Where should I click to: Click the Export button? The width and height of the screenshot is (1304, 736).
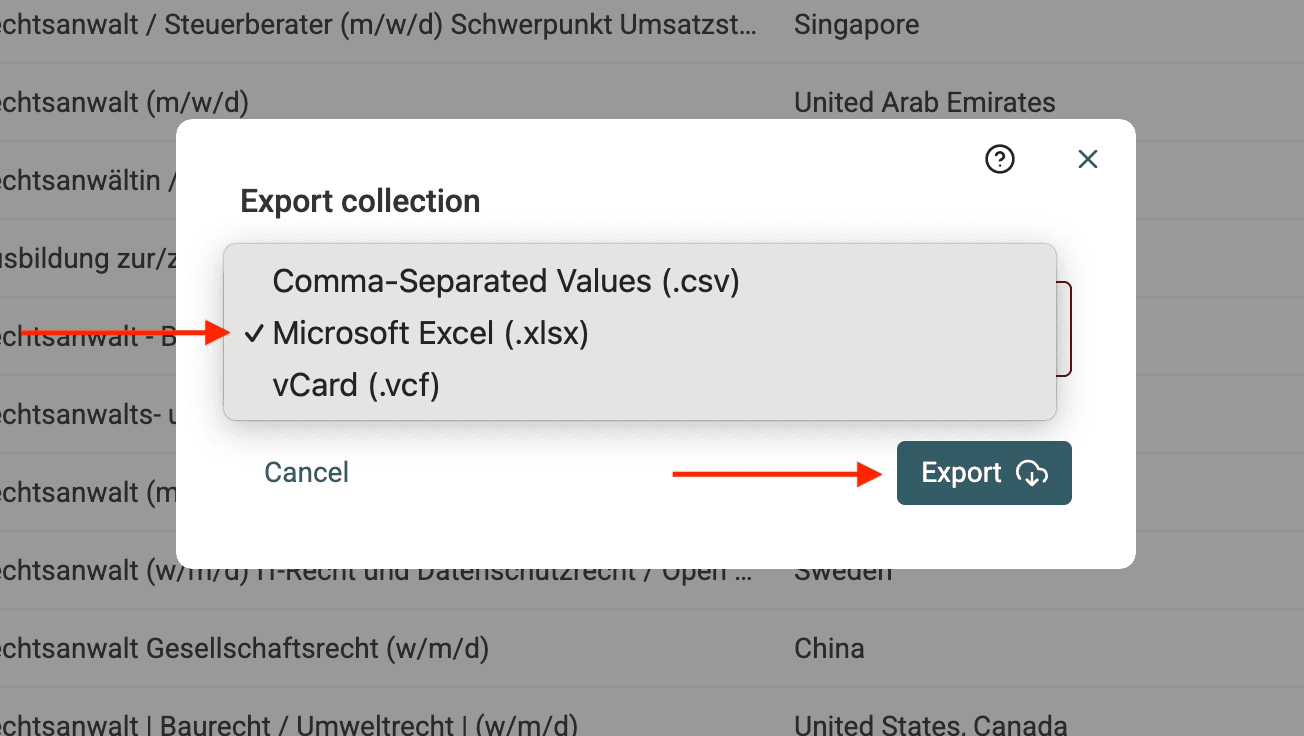click(983, 473)
